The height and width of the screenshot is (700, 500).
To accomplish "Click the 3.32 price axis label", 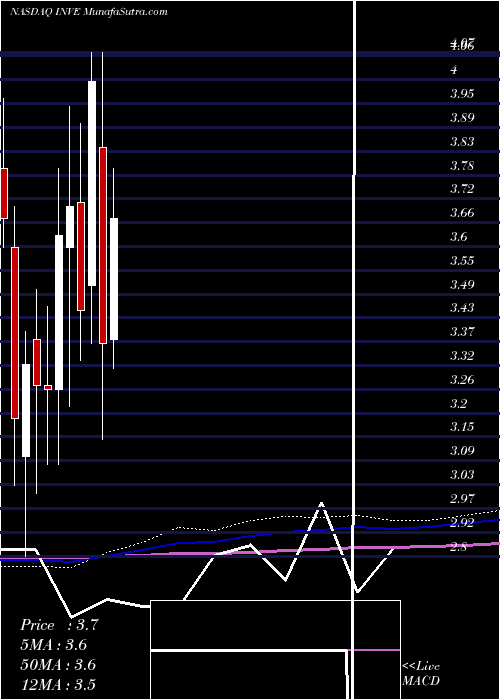I will tap(461, 356).
